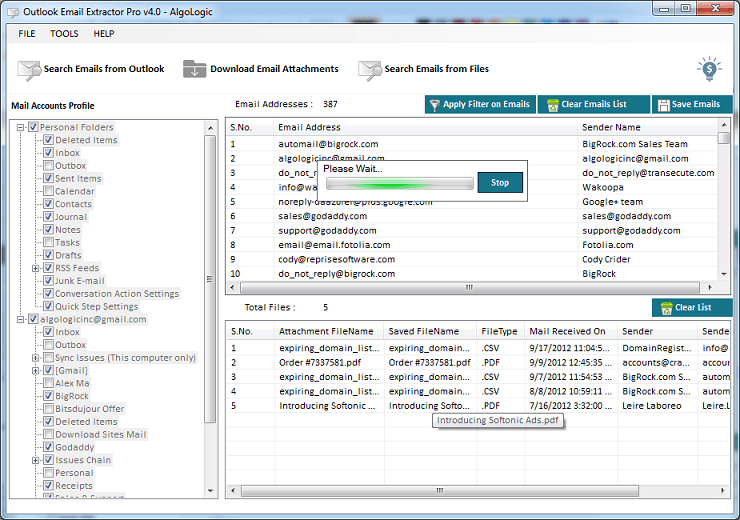This screenshot has height=520, width=740.
Task: Click the trash icon on Clear Emails List
Action: [553, 105]
